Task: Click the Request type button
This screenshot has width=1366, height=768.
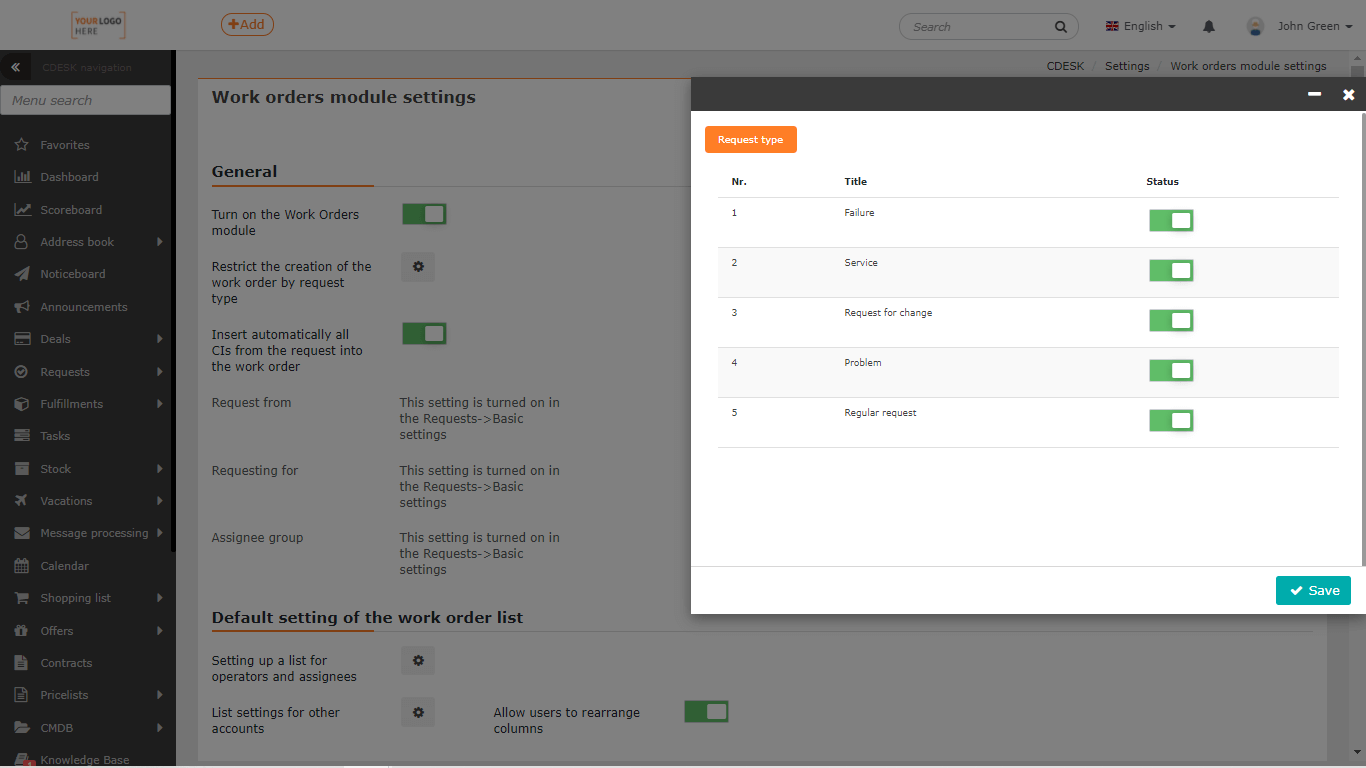Action: tap(751, 140)
